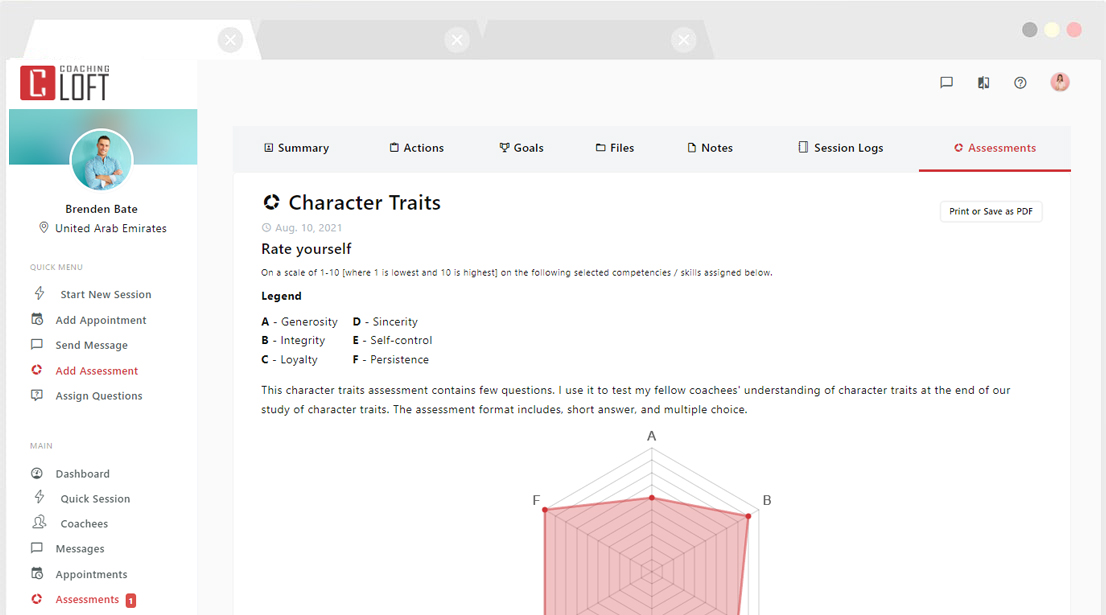Switch to the Summary tab
Viewport: 1106px width, 615px height.
tap(296, 148)
